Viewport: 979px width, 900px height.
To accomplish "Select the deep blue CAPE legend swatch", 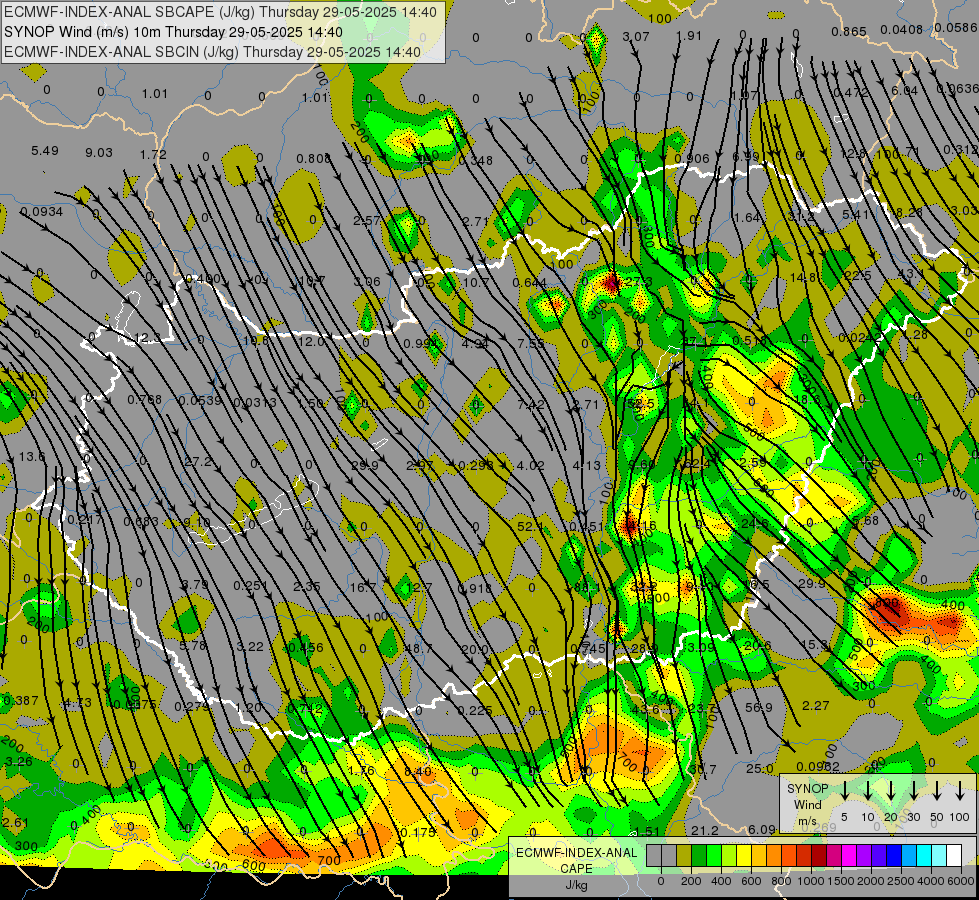I will pos(893,856).
